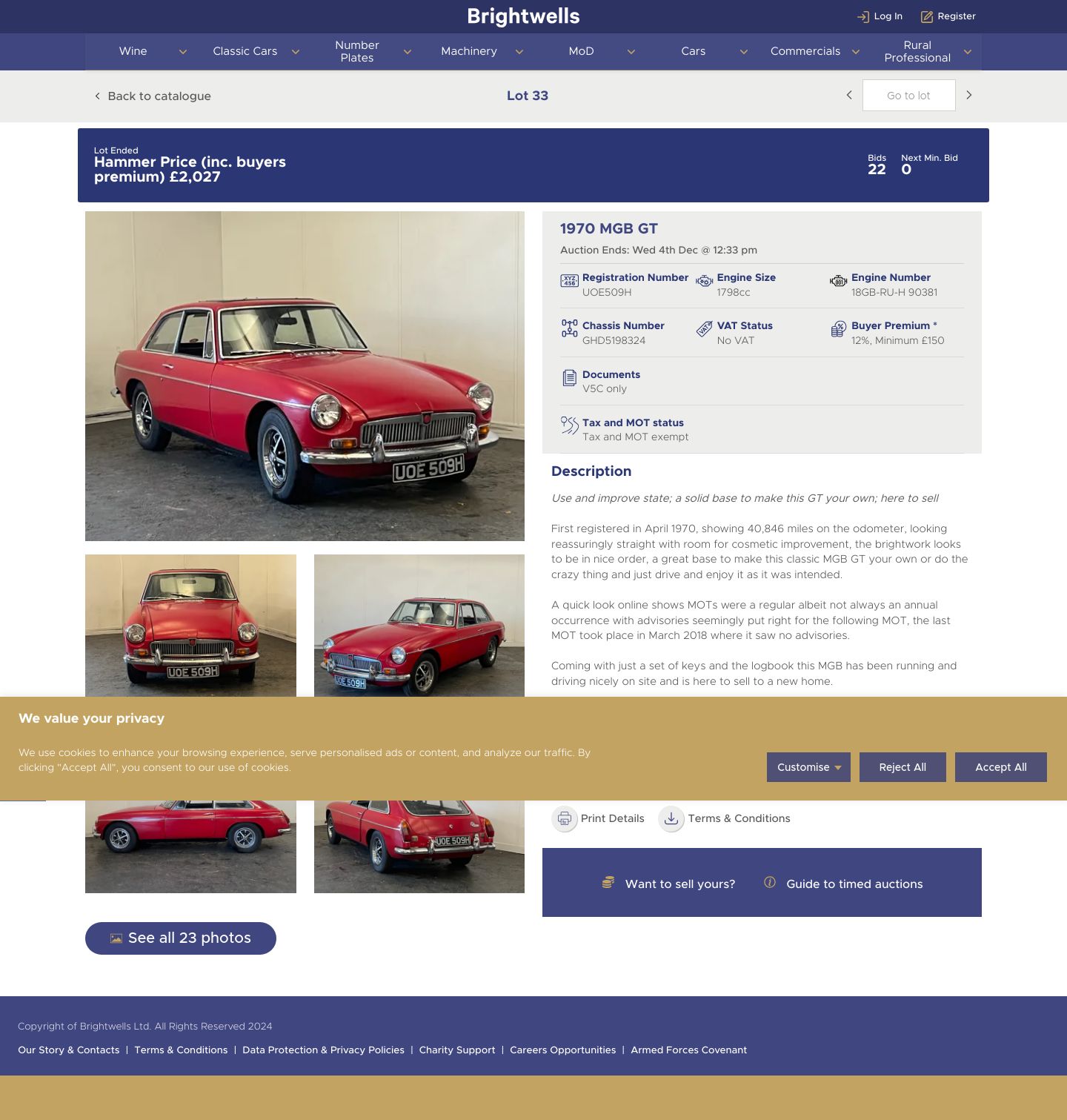Click the Tax and MOT status icon
The height and width of the screenshot is (1120, 1067).
click(569, 425)
